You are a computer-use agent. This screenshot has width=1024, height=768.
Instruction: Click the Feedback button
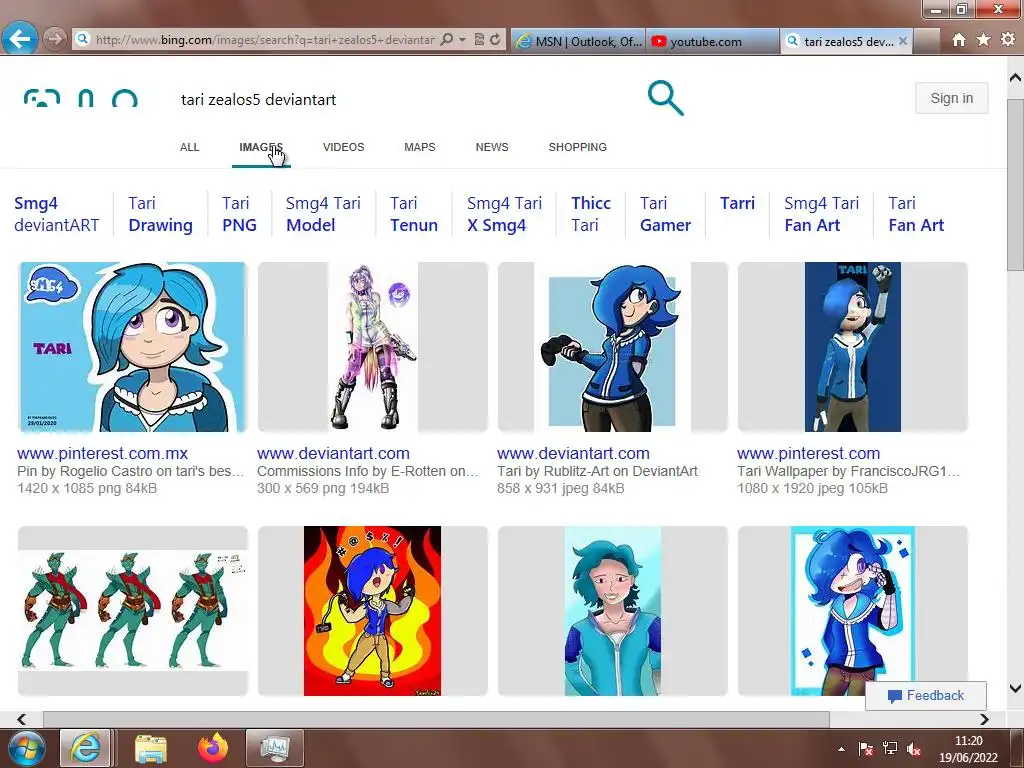926,696
